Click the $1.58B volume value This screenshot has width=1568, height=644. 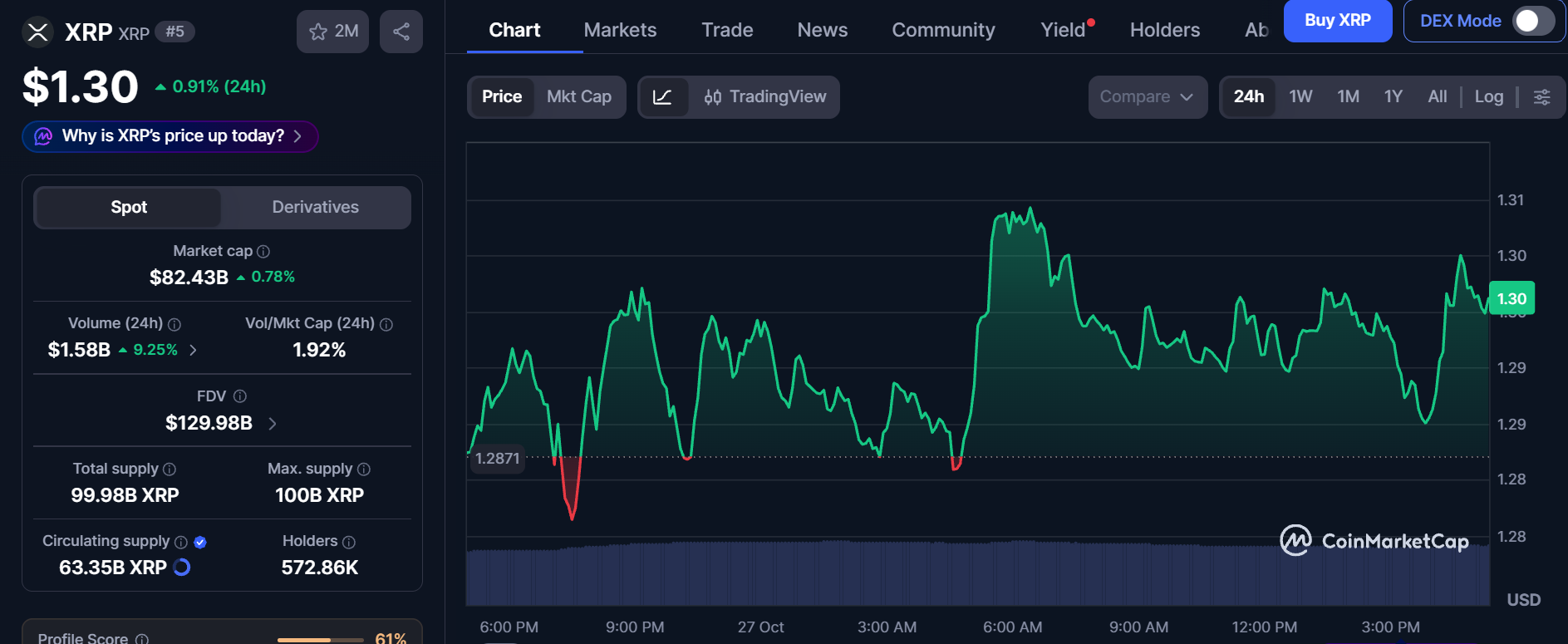click(x=79, y=350)
